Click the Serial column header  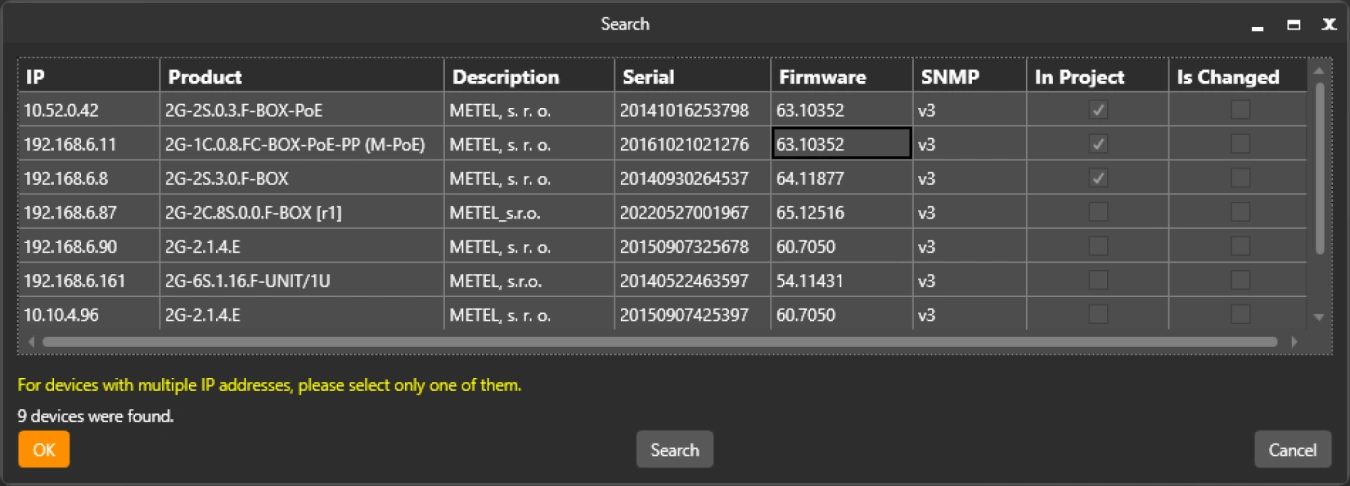(692, 77)
